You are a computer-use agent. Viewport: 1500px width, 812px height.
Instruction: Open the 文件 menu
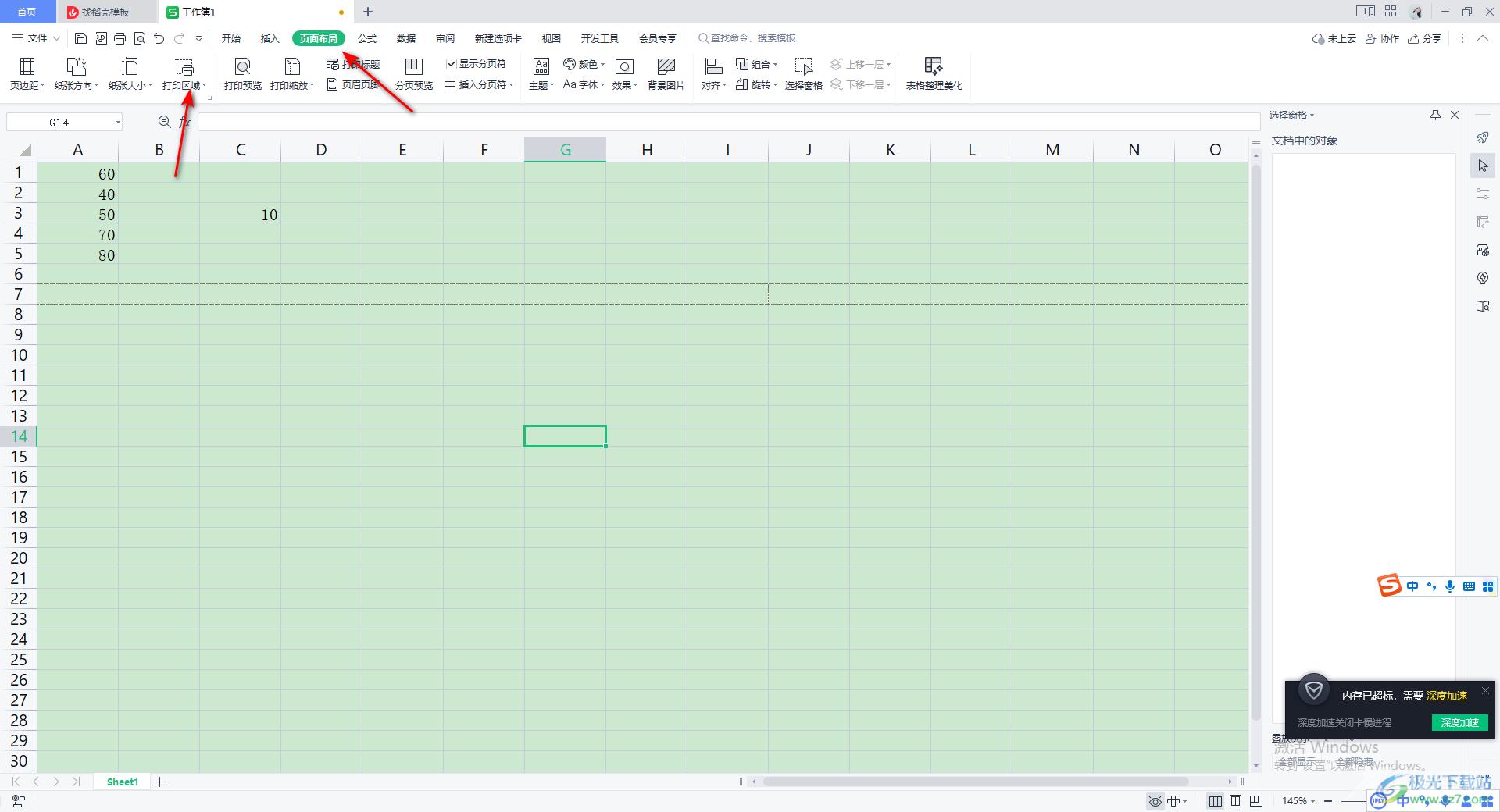[x=37, y=38]
